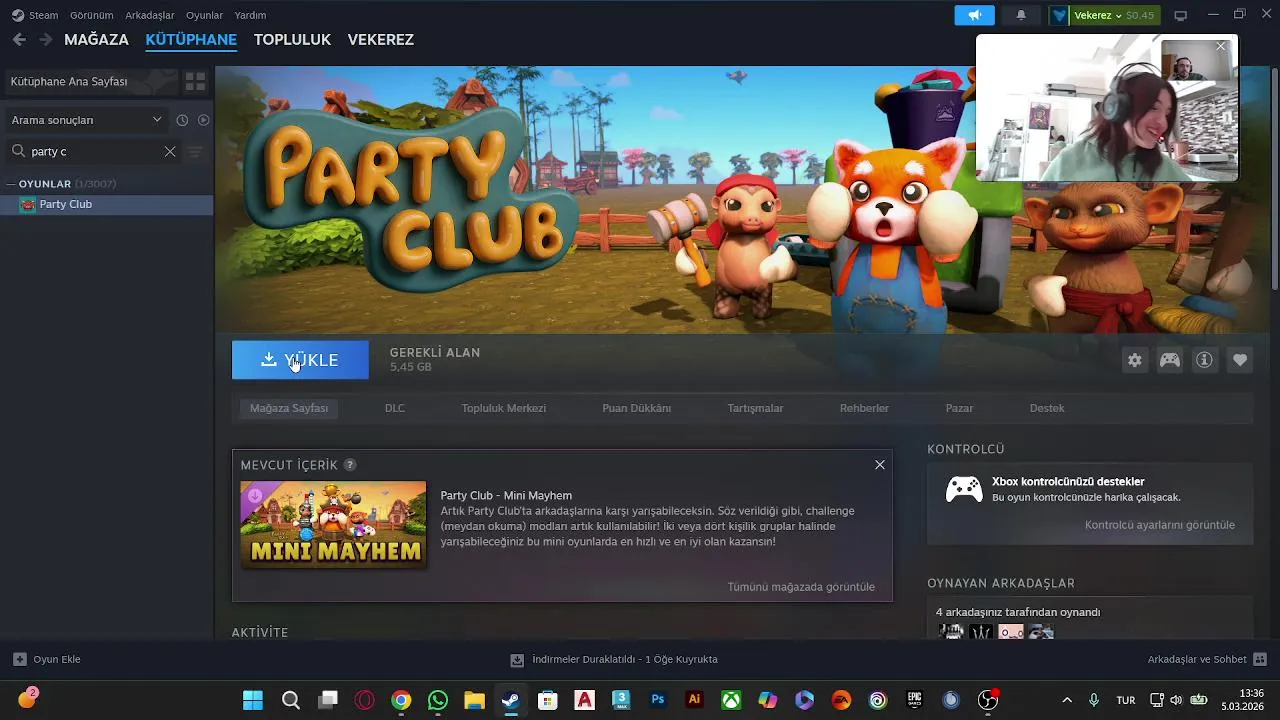Open Photoshop from taskbar
The image size is (1280, 720).
pos(658,700)
